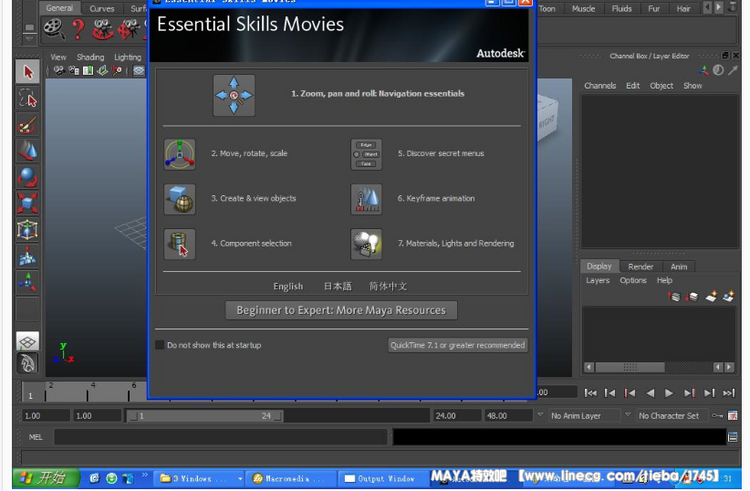Open Channel Box Object menu
This screenshot has height=491, width=750.
coord(662,86)
